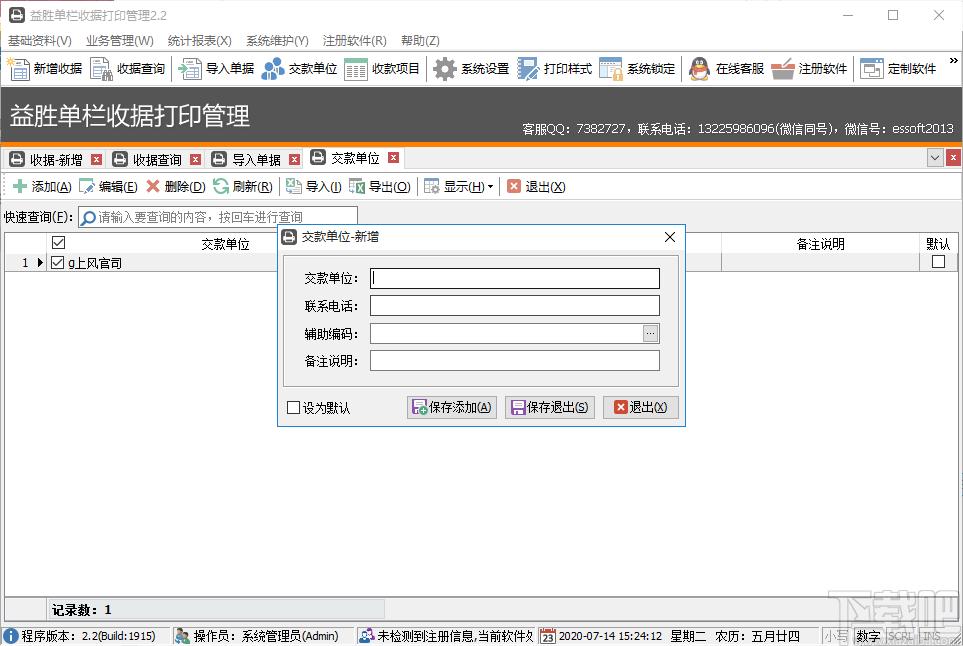
Task: Open the 业务管理(W) menu
Action: tap(119, 41)
